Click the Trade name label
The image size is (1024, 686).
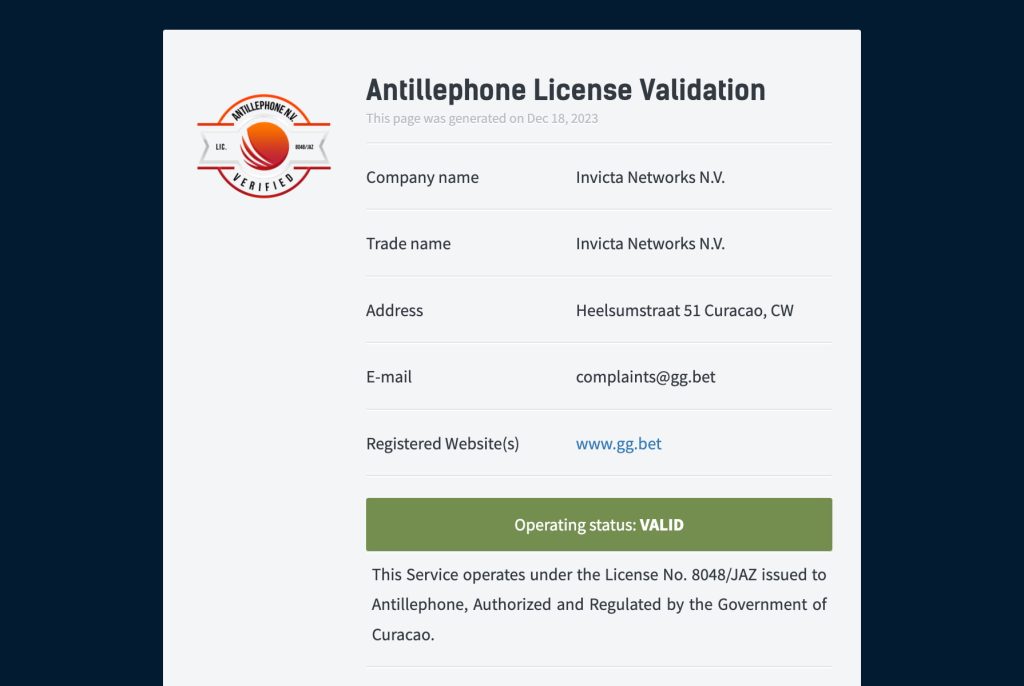[408, 244]
